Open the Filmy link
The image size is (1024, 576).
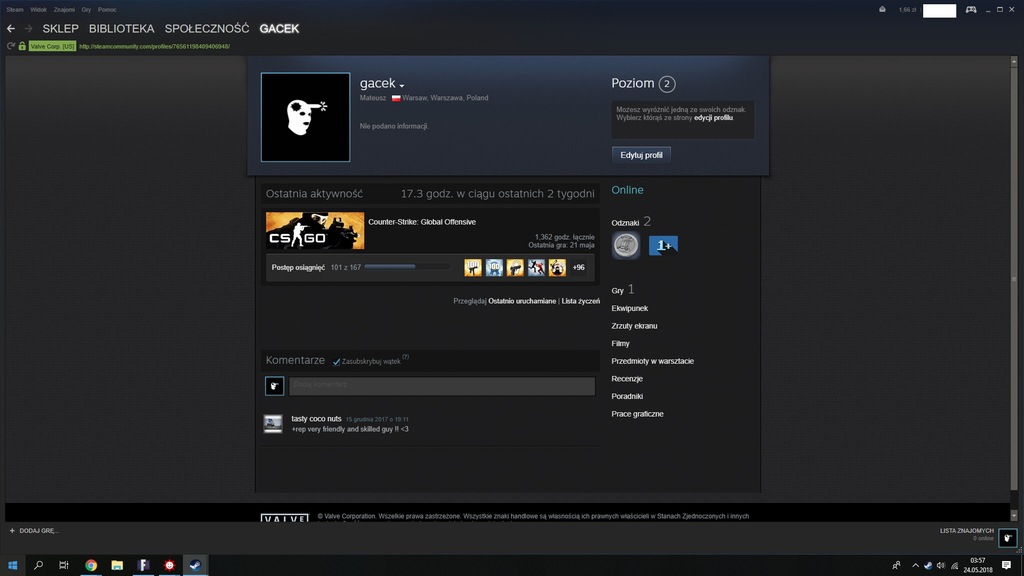pos(620,344)
